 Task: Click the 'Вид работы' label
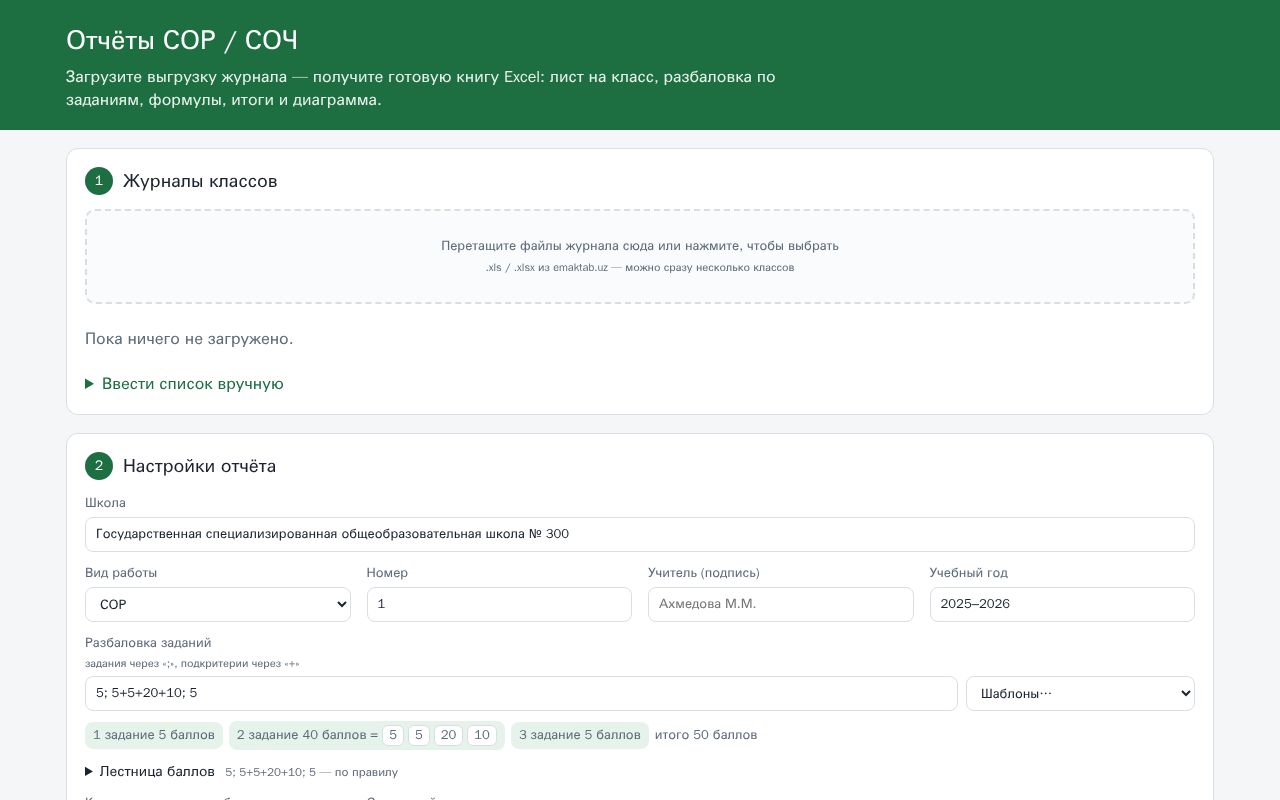[x=121, y=573]
